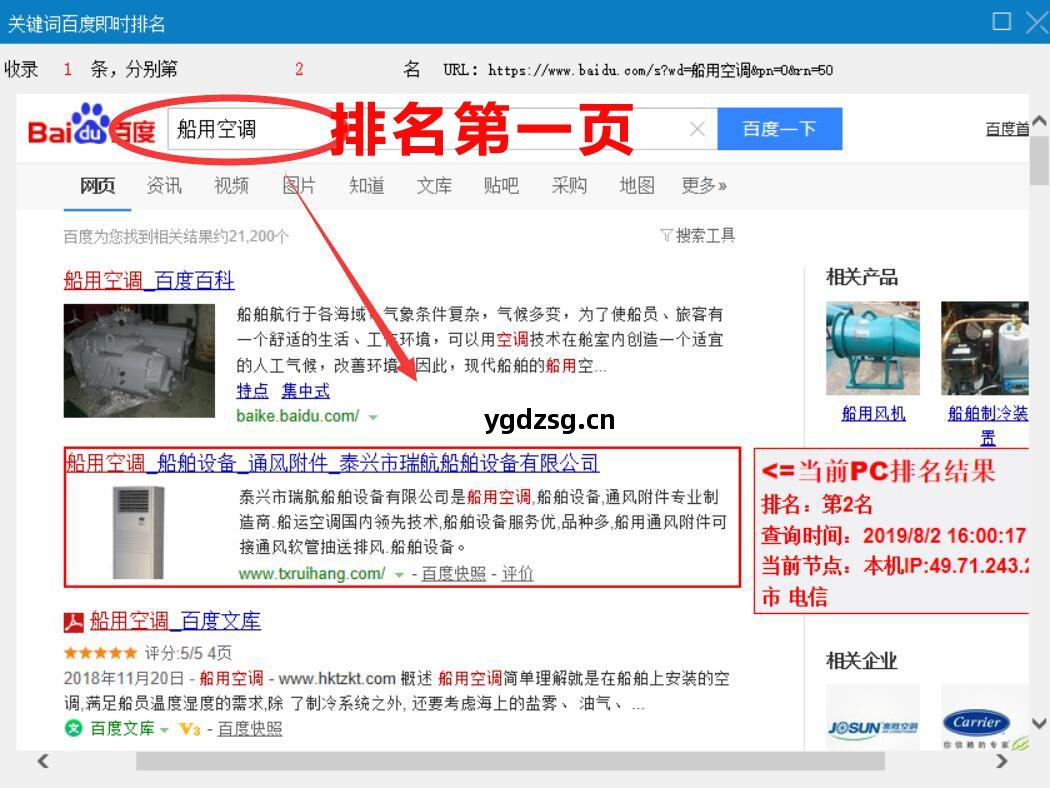Click the vertical scrollbar down arrow

pos(1039,722)
